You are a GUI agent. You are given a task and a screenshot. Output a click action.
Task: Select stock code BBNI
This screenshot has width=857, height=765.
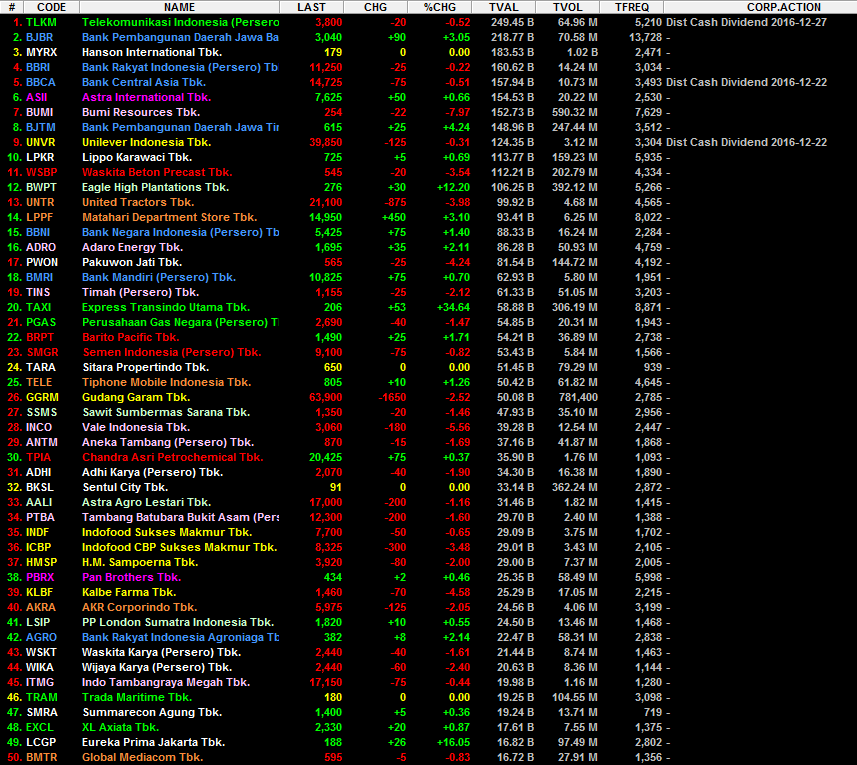click(38, 232)
